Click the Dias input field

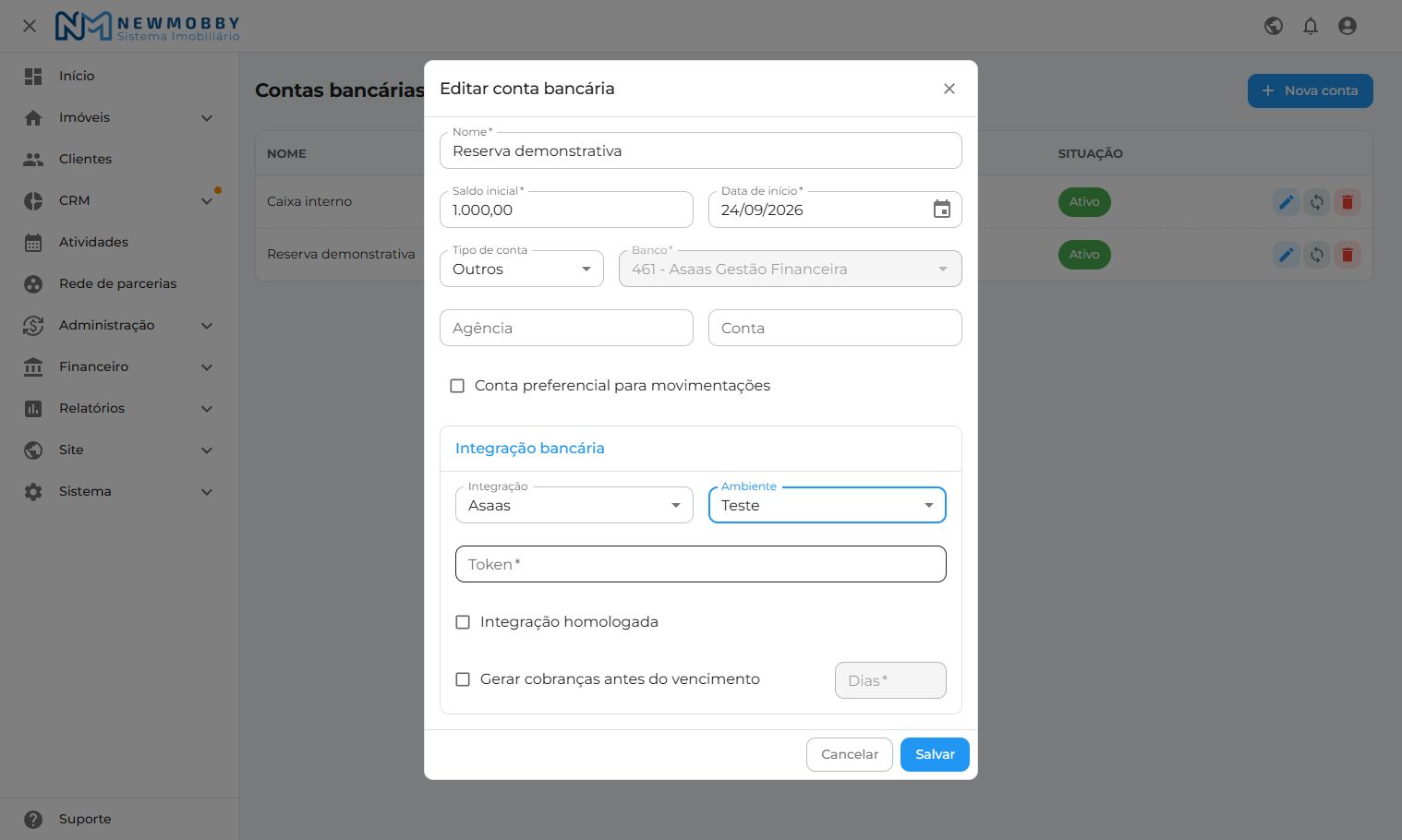[x=890, y=680]
